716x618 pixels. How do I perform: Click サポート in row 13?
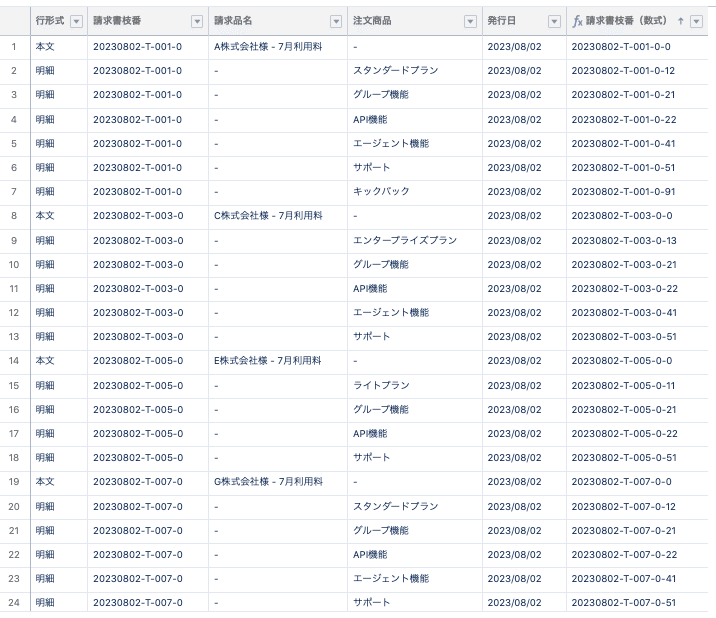pyautogui.click(x=371, y=337)
